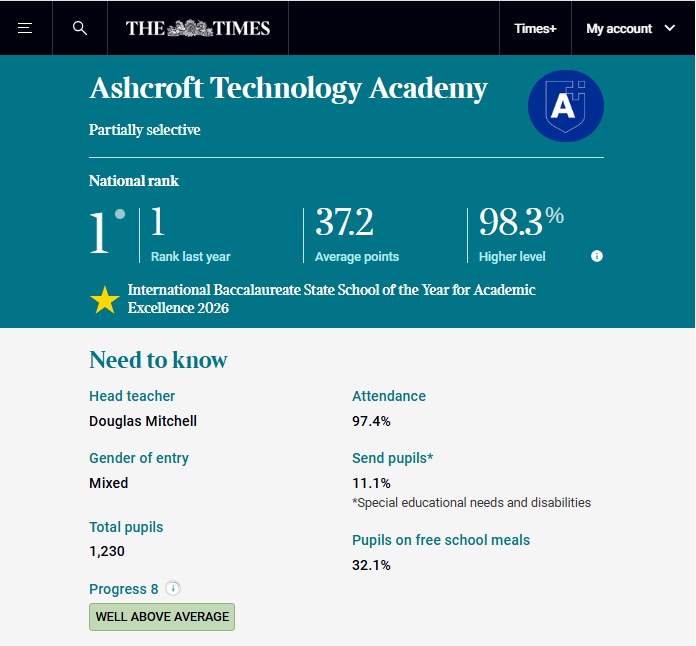Click the Pupils on free school meals label

(x=441, y=540)
